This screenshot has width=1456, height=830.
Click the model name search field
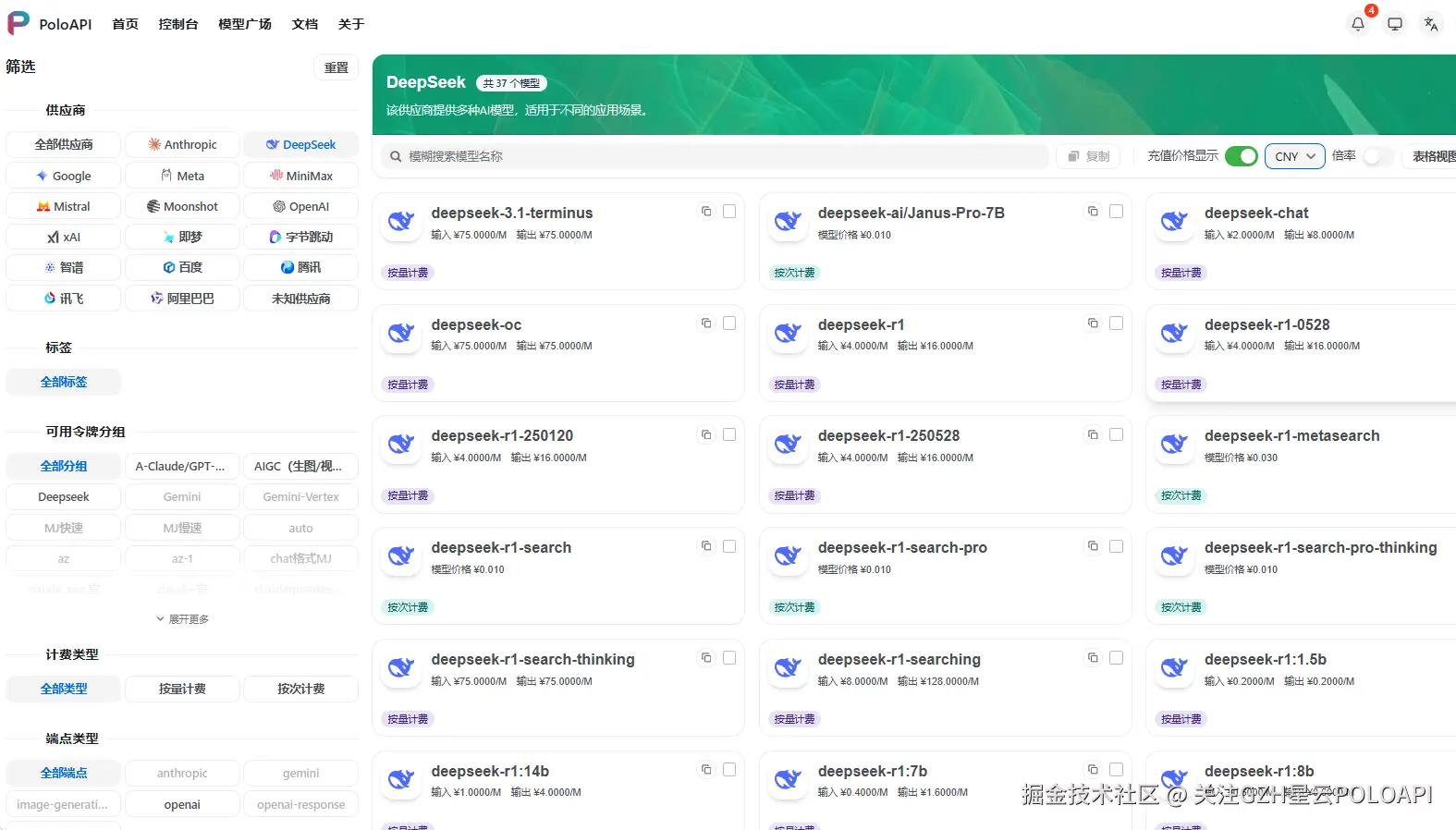(x=715, y=156)
